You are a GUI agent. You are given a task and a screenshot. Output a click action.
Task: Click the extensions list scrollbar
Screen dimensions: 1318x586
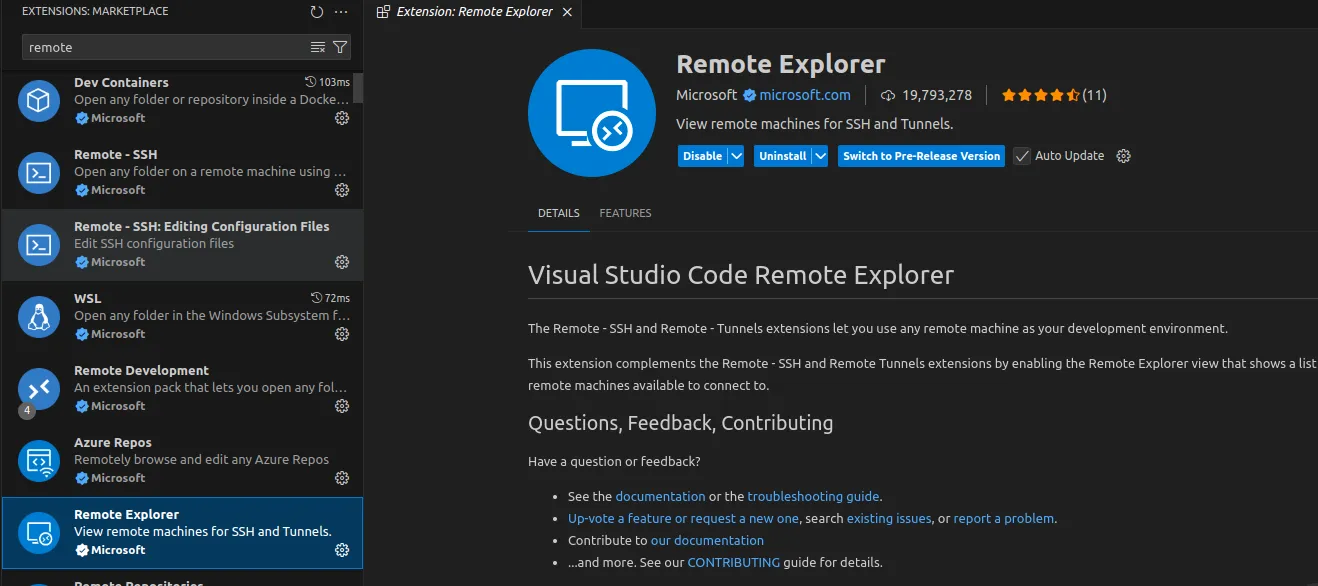click(358, 88)
